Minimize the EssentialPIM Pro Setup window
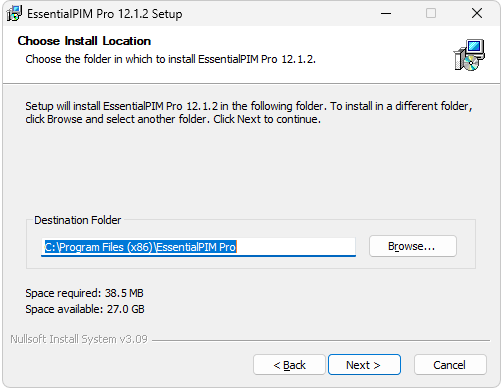This screenshot has width=503, height=390. click(x=386, y=13)
